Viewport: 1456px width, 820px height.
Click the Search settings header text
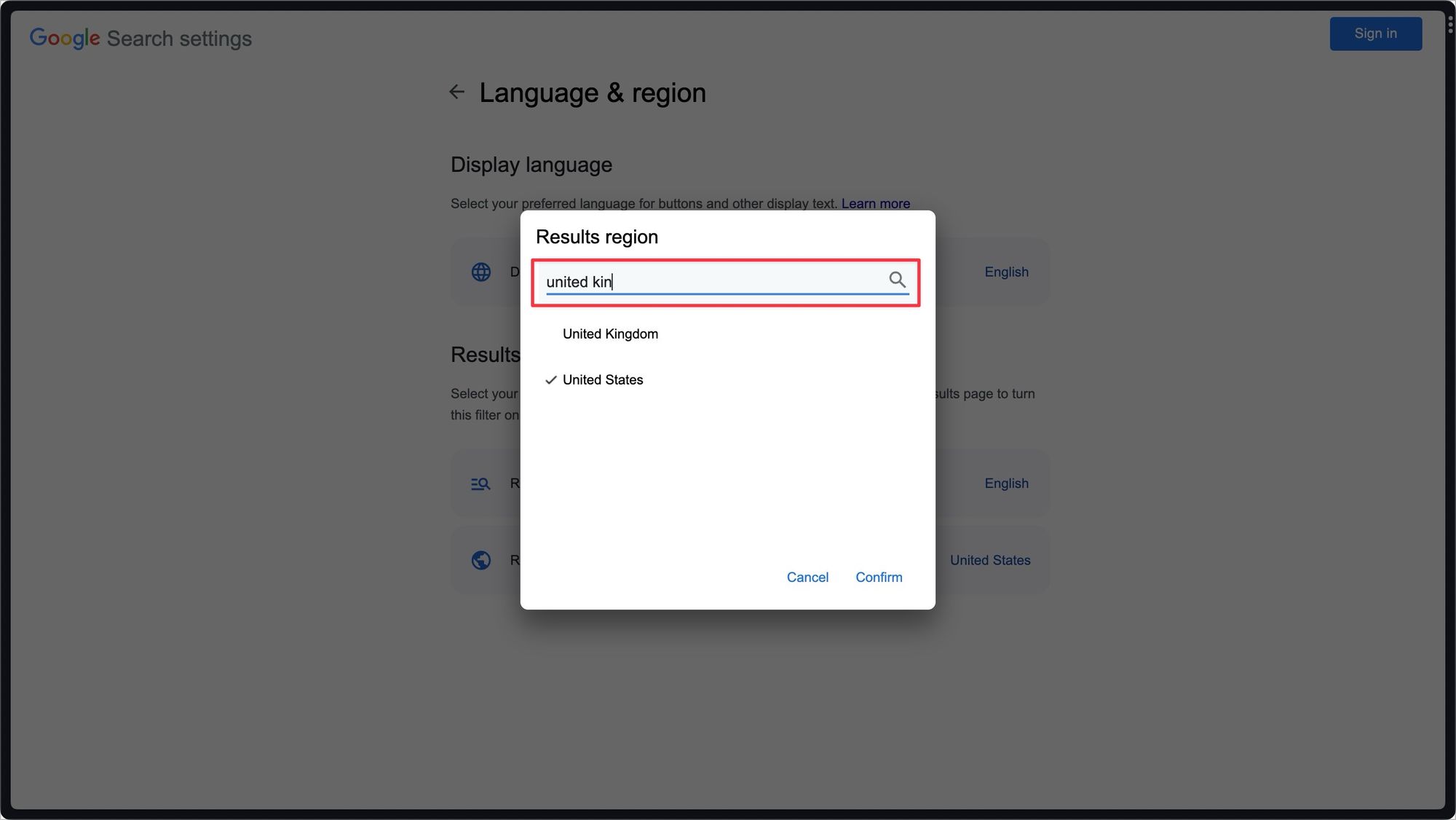point(179,39)
